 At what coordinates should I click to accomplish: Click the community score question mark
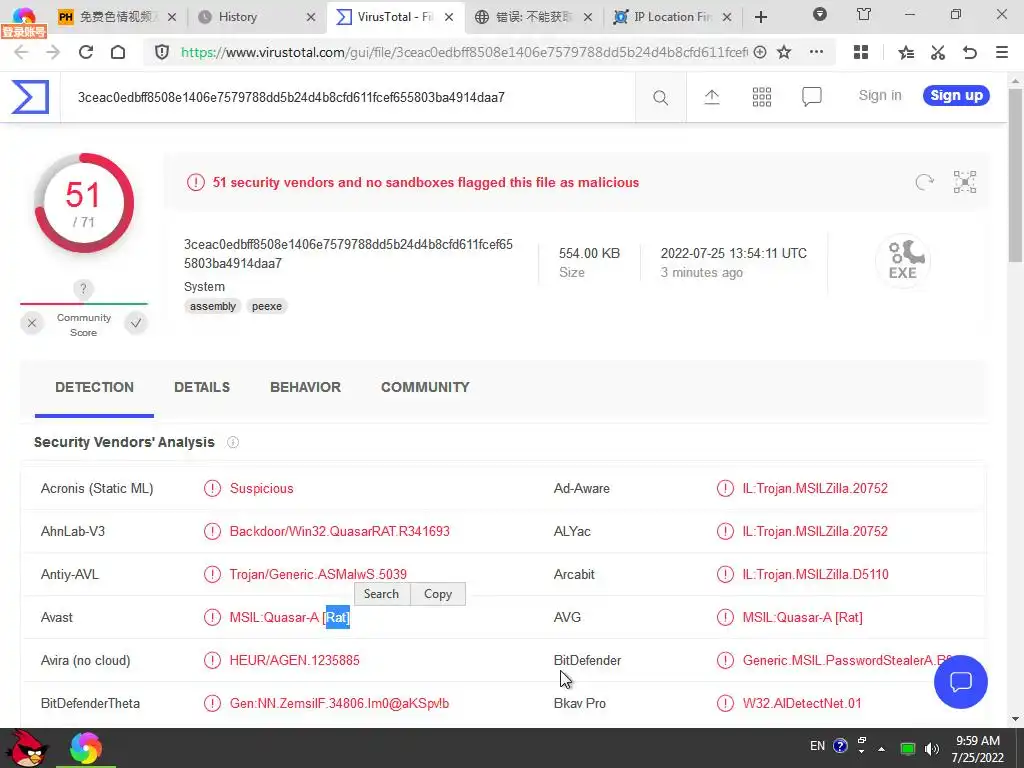(83, 289)
